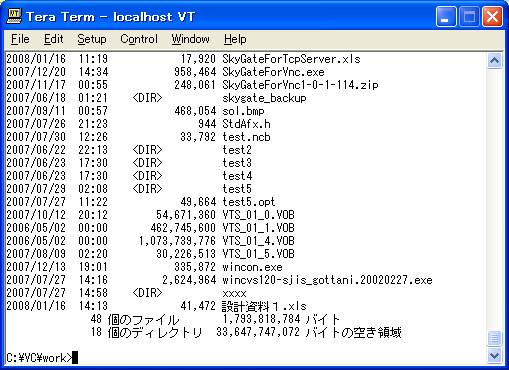Click test5.opt filename

(x=249, y=202)
